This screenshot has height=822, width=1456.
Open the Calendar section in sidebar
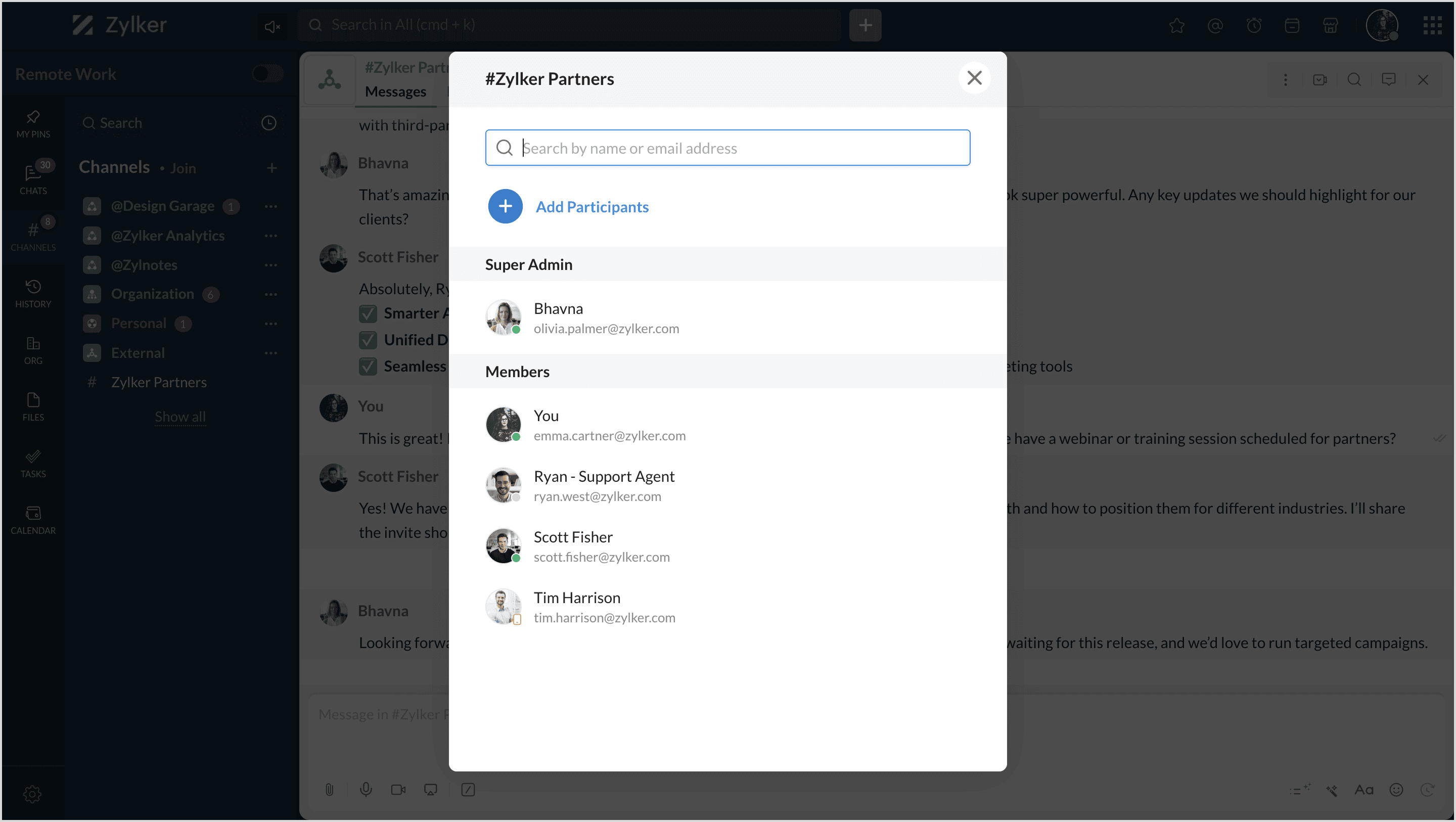[x=33, y=520]
